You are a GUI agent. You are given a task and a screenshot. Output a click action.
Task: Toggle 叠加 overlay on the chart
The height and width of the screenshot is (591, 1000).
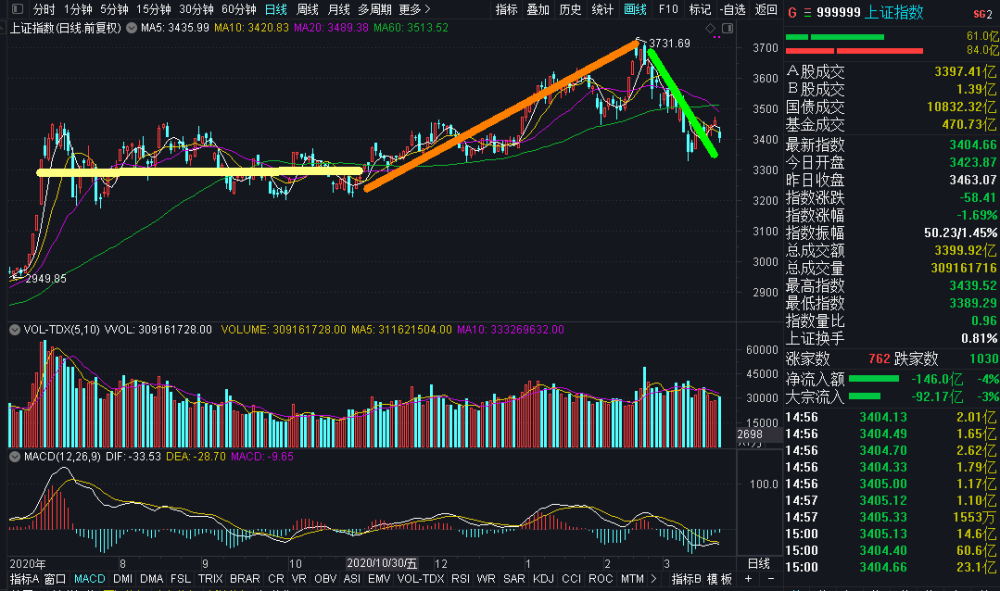pyautogui.click(x=538, y=10)
